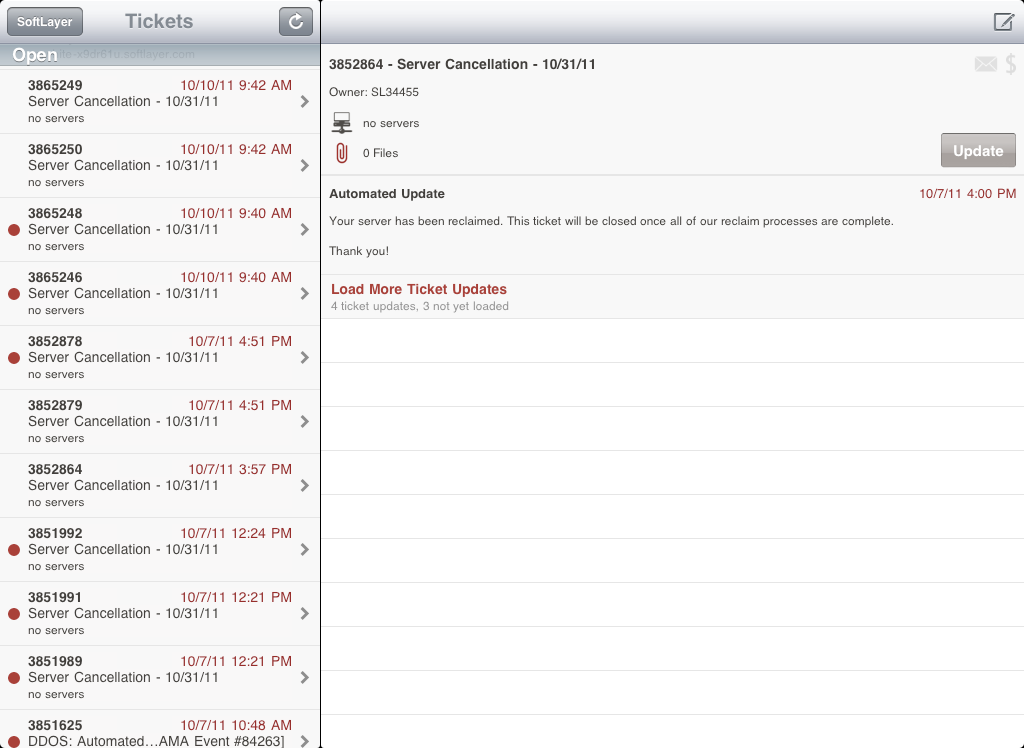
Task: Select ticket 3865246 Server Cancellation
Action: point(150,294)
